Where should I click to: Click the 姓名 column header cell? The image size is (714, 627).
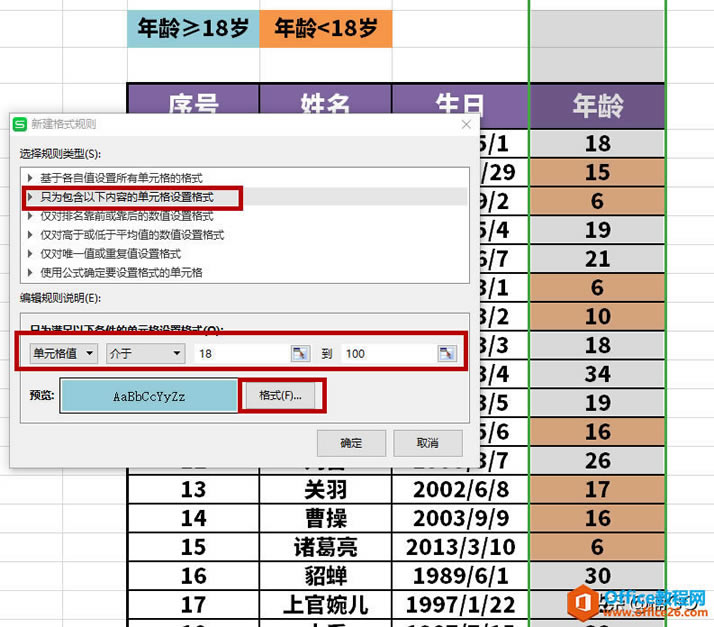point(325,99)
